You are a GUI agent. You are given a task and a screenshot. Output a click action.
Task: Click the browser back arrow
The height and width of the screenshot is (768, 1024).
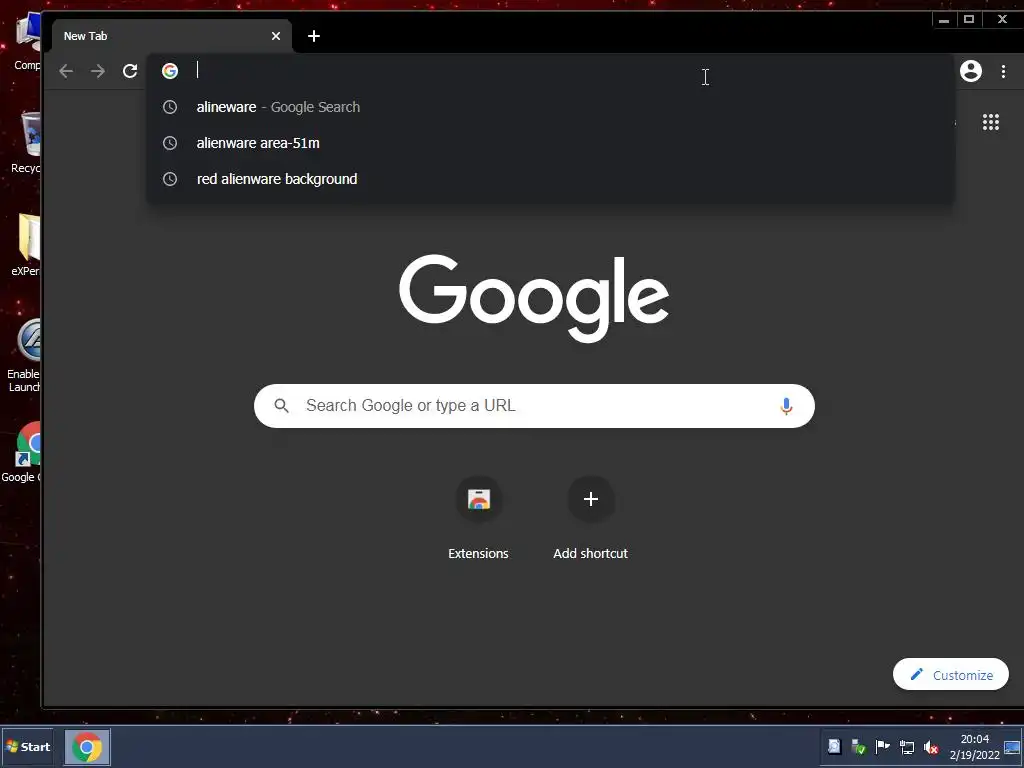(x=66, y=71)
